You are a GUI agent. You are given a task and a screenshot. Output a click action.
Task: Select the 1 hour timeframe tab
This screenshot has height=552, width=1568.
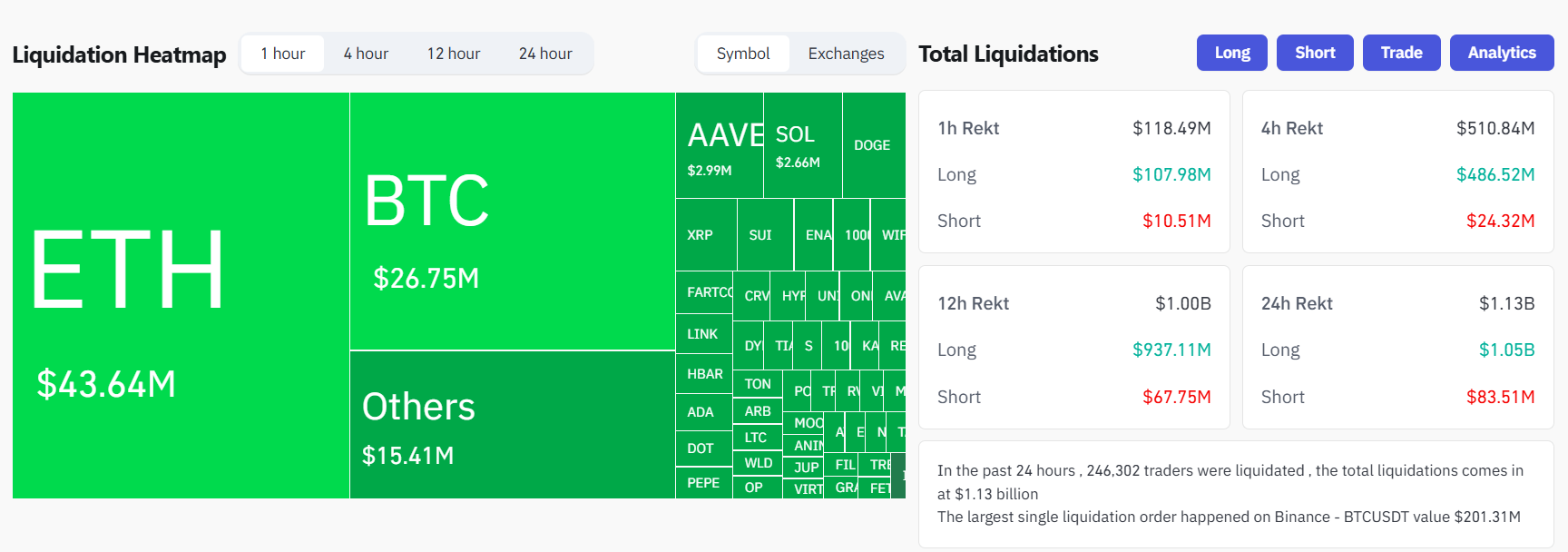(x=282, y=54)
